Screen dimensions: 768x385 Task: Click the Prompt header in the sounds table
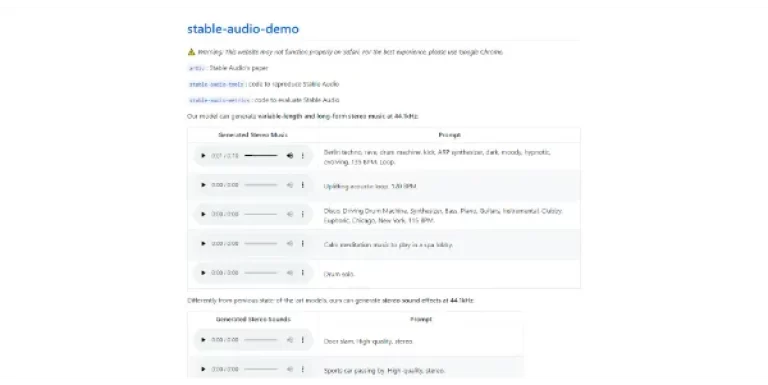pyautogui.click(x=421, y=319)
